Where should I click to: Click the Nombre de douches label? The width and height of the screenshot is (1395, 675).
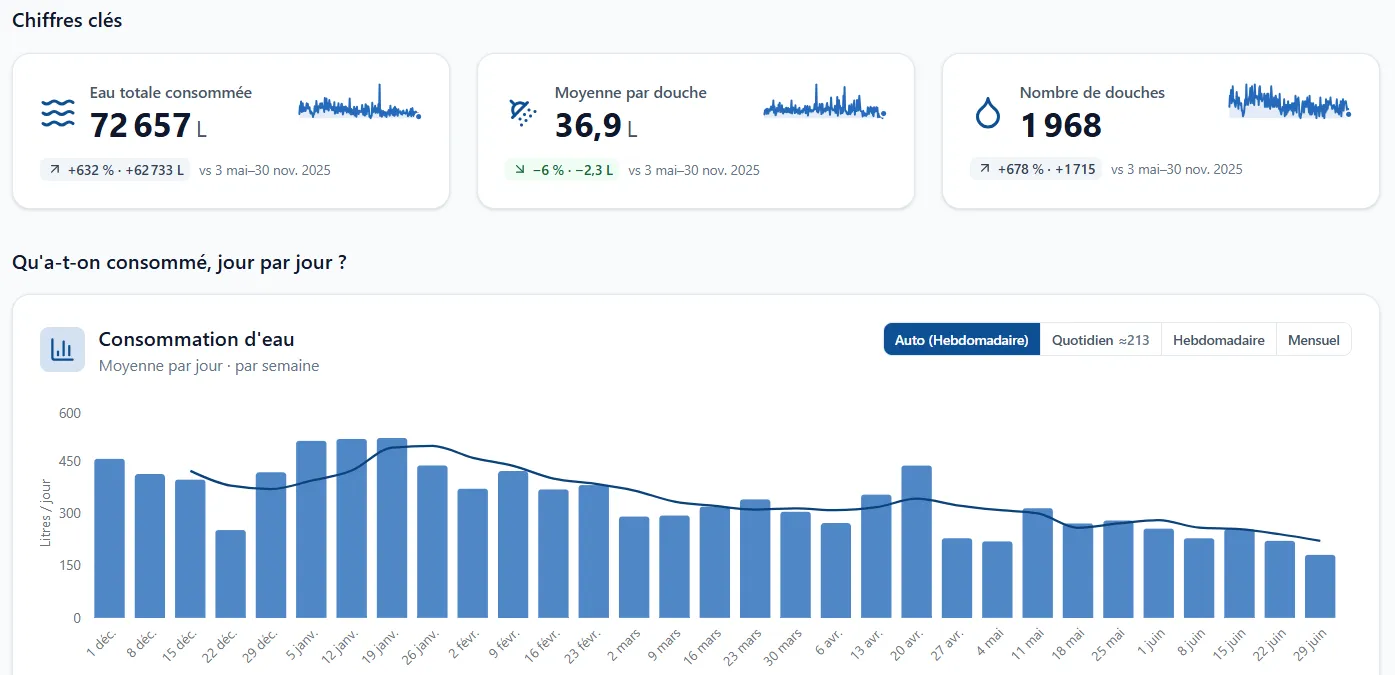click(x=1092, y=93)
